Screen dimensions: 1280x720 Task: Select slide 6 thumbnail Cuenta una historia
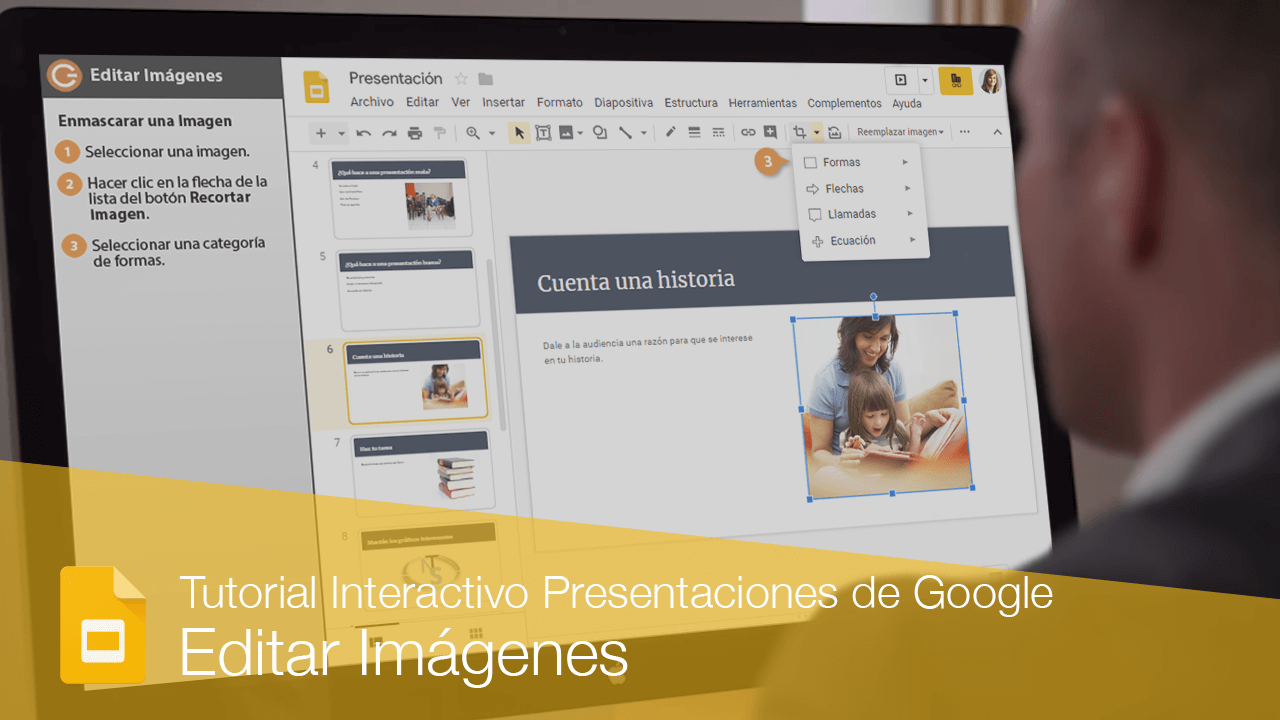click(x=414, y=380)
